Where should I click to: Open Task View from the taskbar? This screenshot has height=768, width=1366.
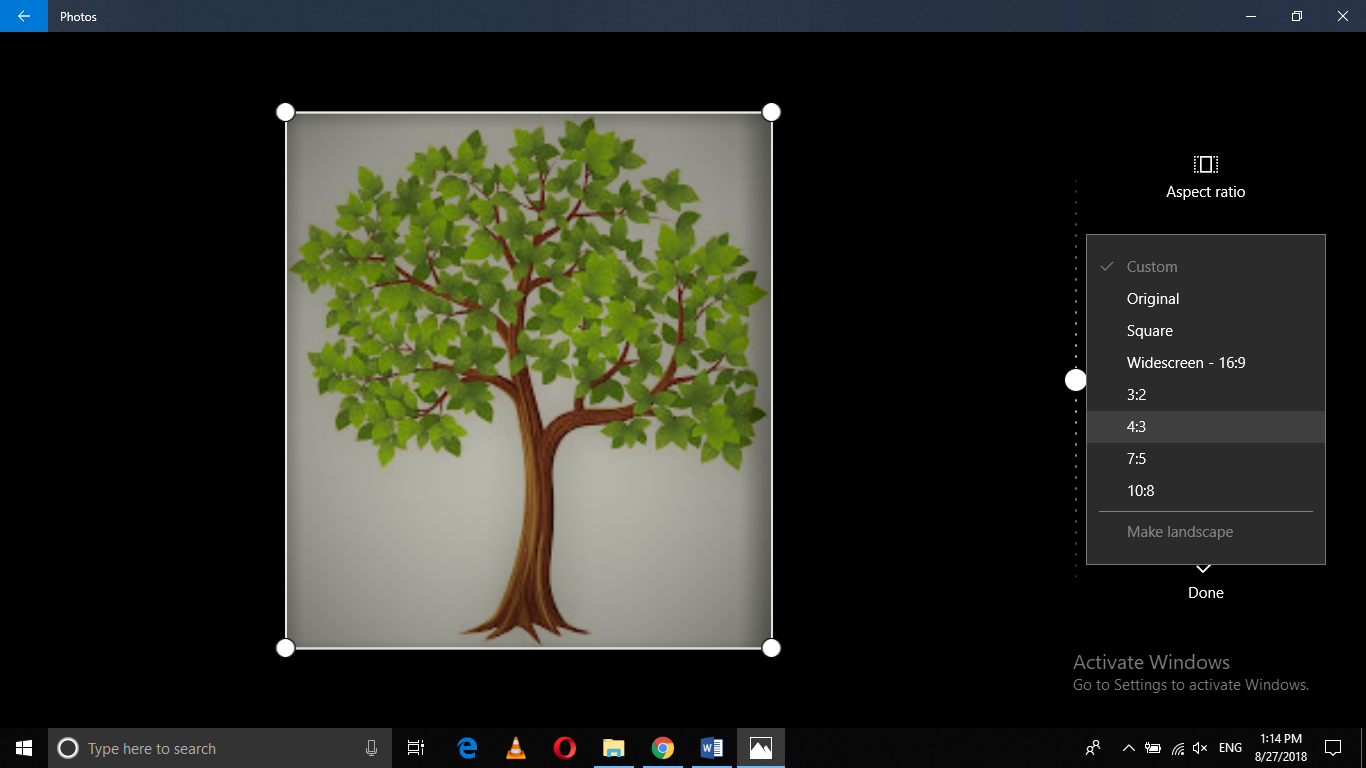pos(415,747)
